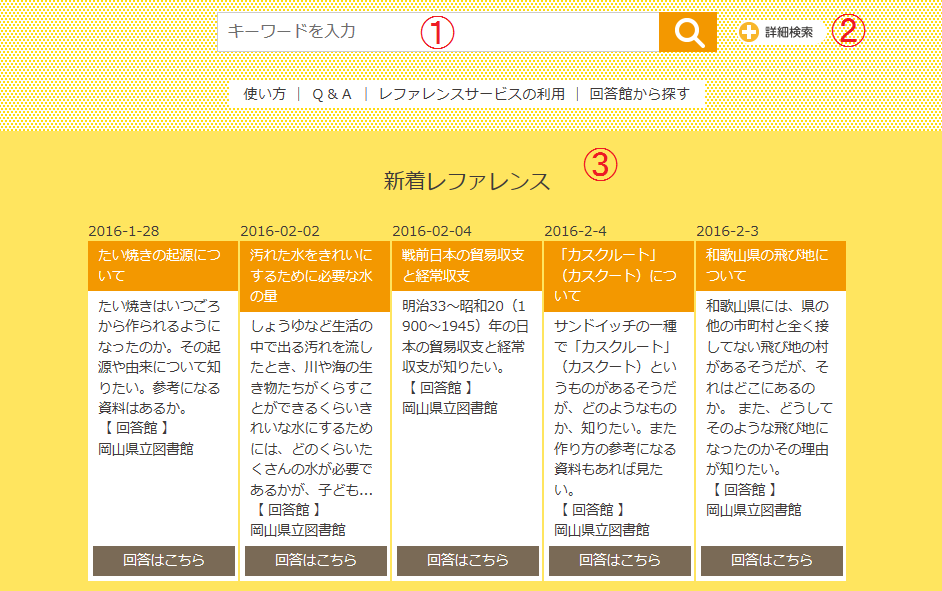Click 回答はこちら under the dirty water card

pyautogui.click(x=316, y=560)
